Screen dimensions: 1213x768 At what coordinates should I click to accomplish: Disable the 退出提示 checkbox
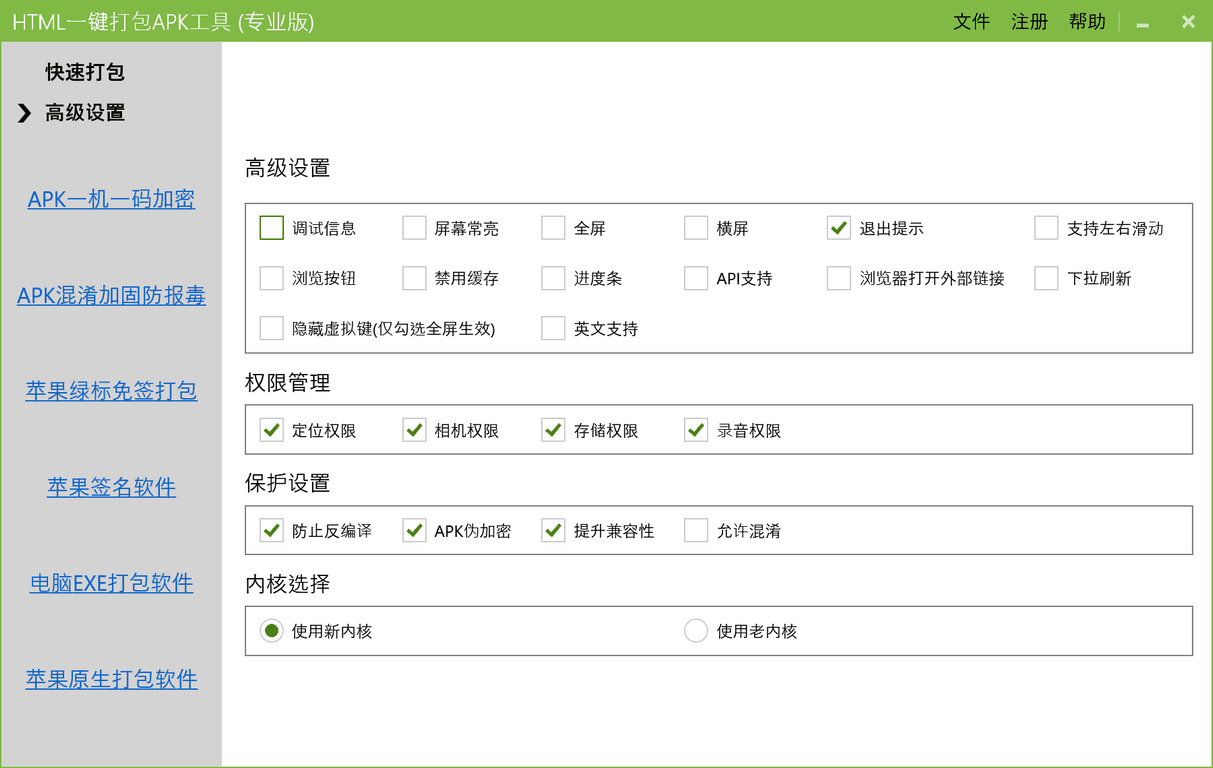pos(838,228)
